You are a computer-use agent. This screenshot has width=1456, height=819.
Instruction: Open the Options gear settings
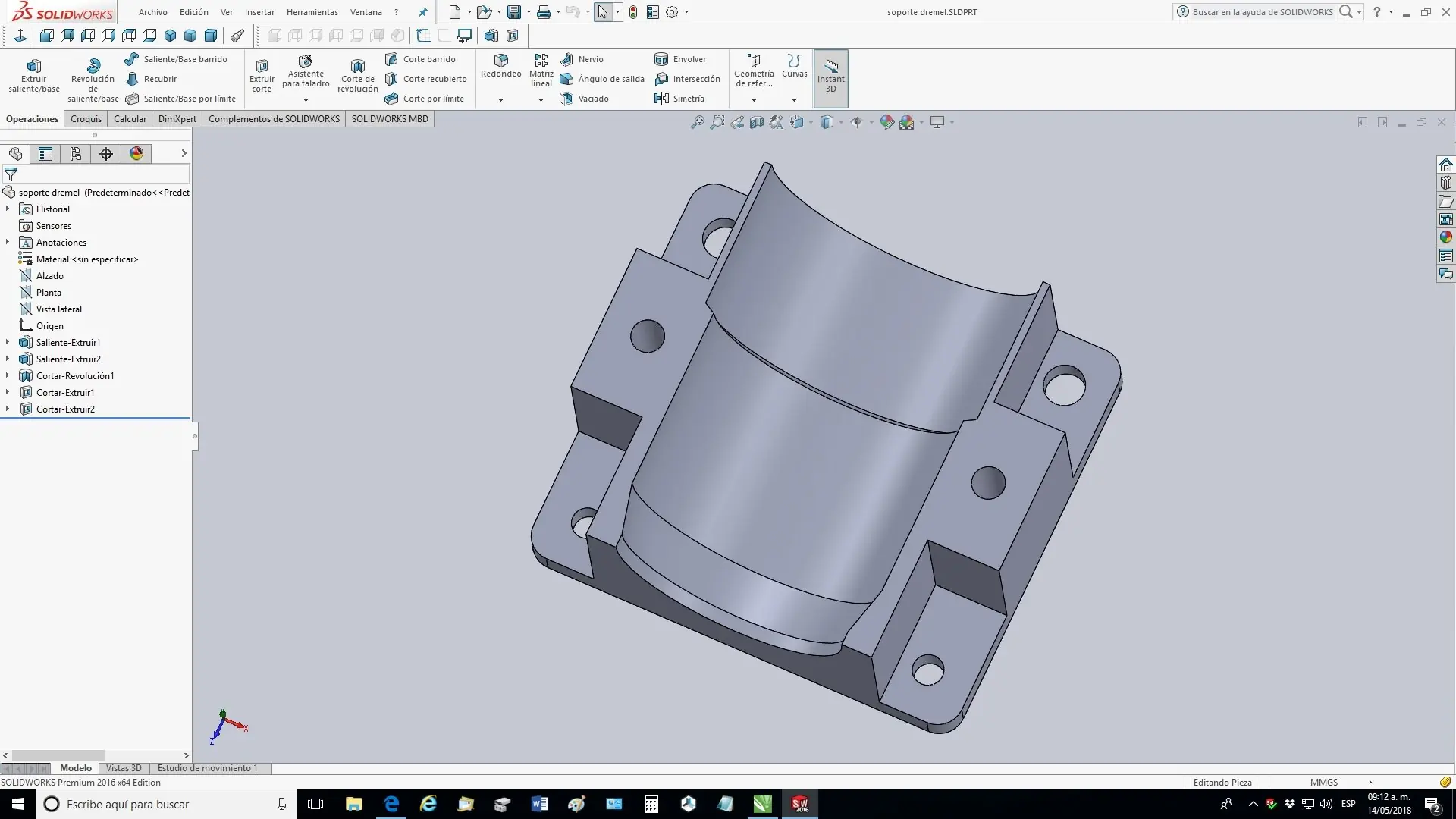(672, 12)
